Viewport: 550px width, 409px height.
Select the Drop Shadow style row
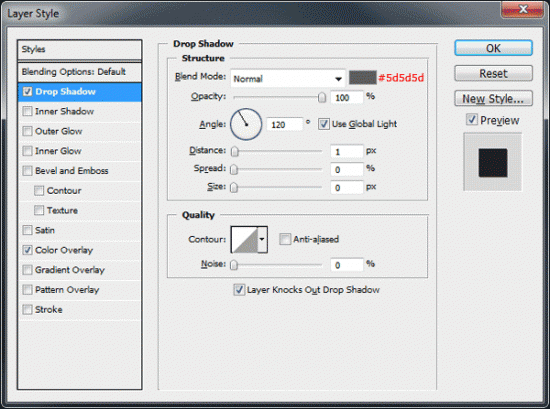point(80,92)
